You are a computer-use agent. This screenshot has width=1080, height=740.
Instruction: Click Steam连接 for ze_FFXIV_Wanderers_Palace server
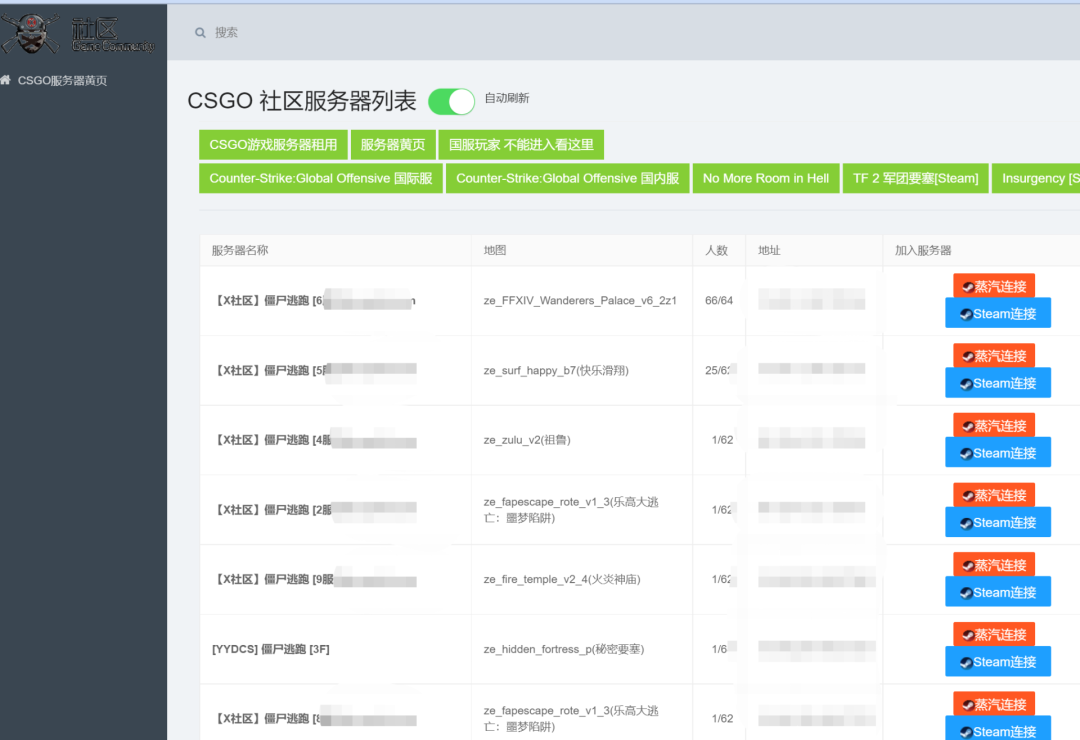tap(998, 314)
